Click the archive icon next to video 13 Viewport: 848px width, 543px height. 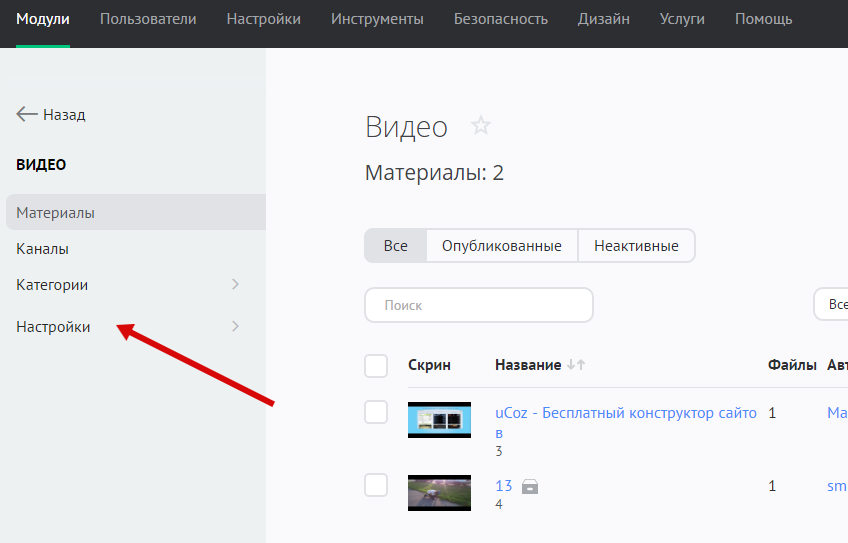pyautogui.click(x=530, y=487)
